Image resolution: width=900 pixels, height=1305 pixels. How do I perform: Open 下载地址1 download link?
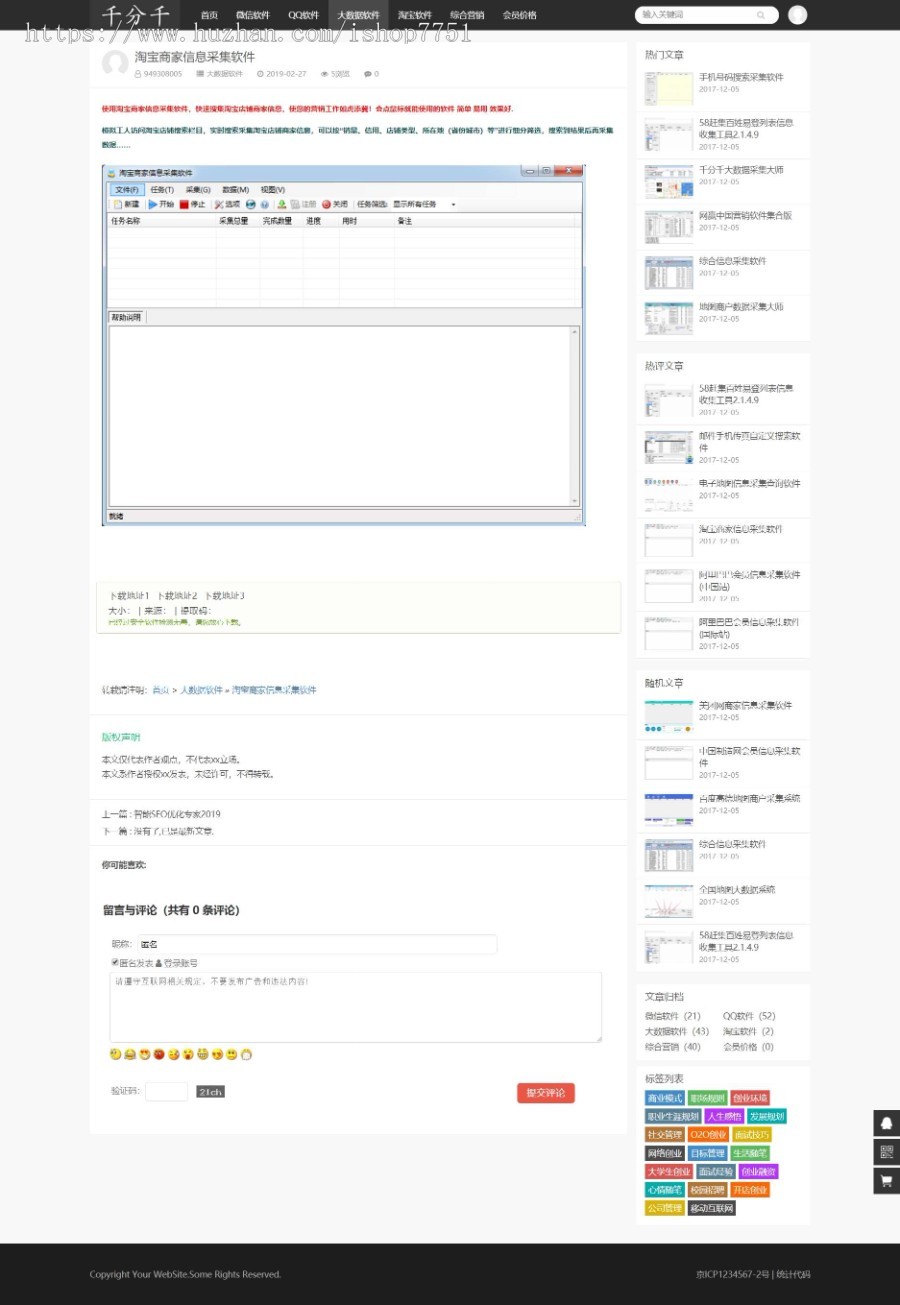129,596
